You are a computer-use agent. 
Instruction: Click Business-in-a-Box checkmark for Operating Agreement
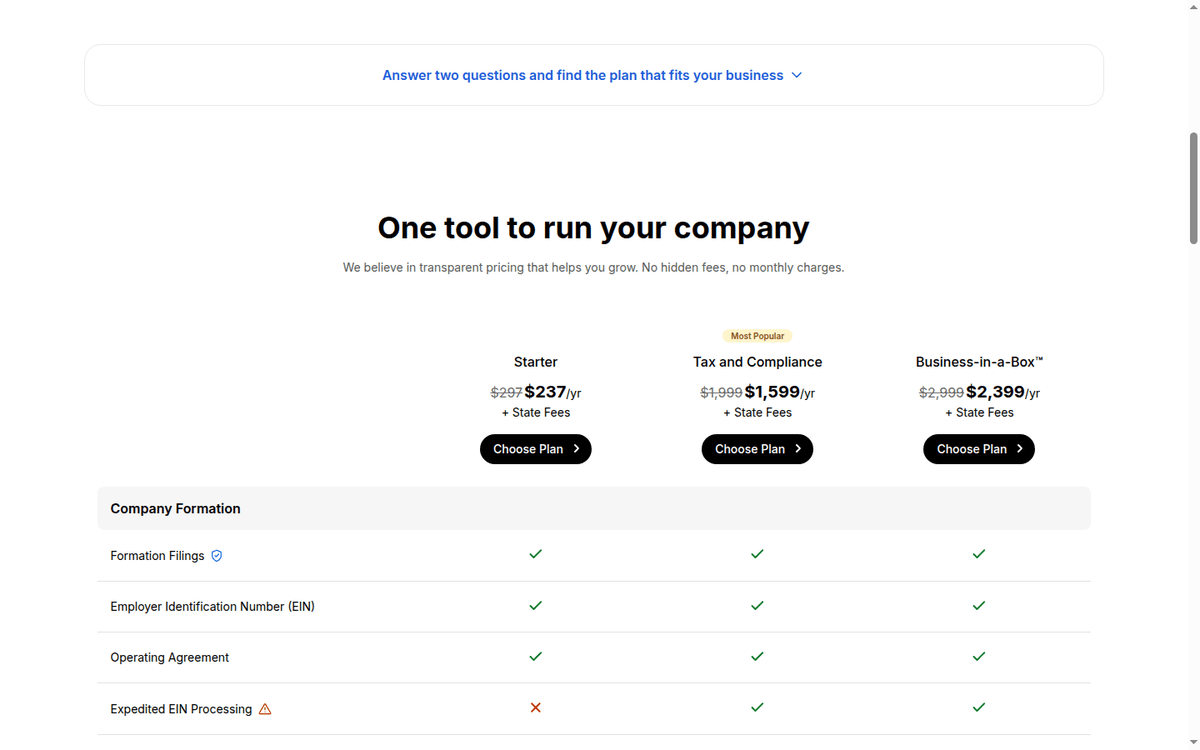tap(979, 657)
